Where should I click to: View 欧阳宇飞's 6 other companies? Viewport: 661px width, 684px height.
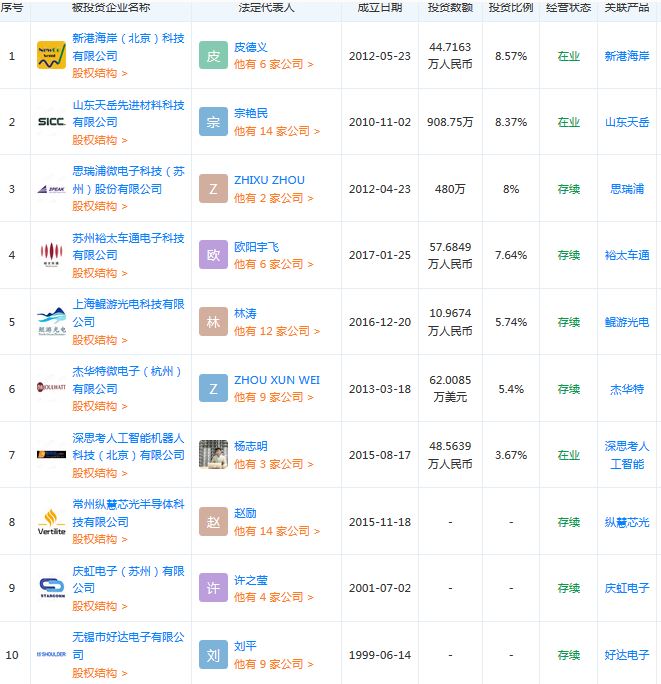tap(274, 264)
